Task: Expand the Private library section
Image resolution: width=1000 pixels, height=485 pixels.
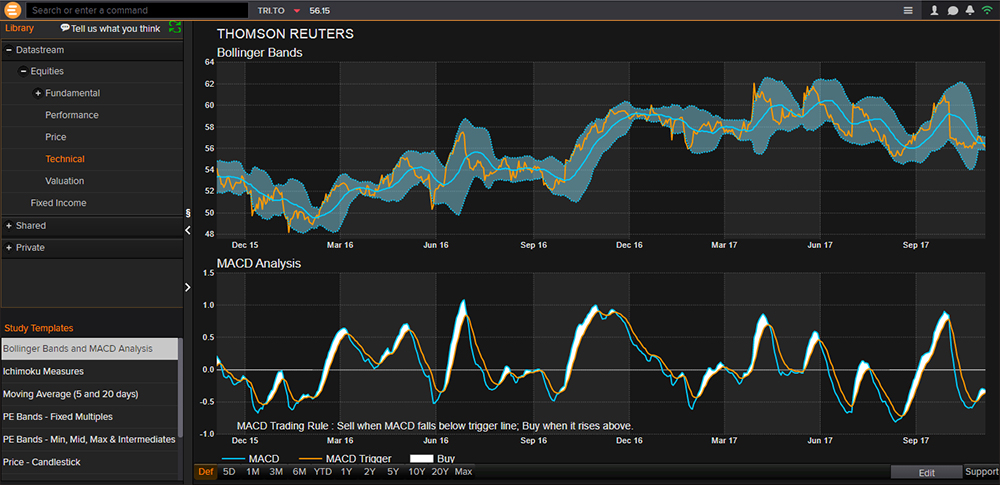Action: [9, 248]
